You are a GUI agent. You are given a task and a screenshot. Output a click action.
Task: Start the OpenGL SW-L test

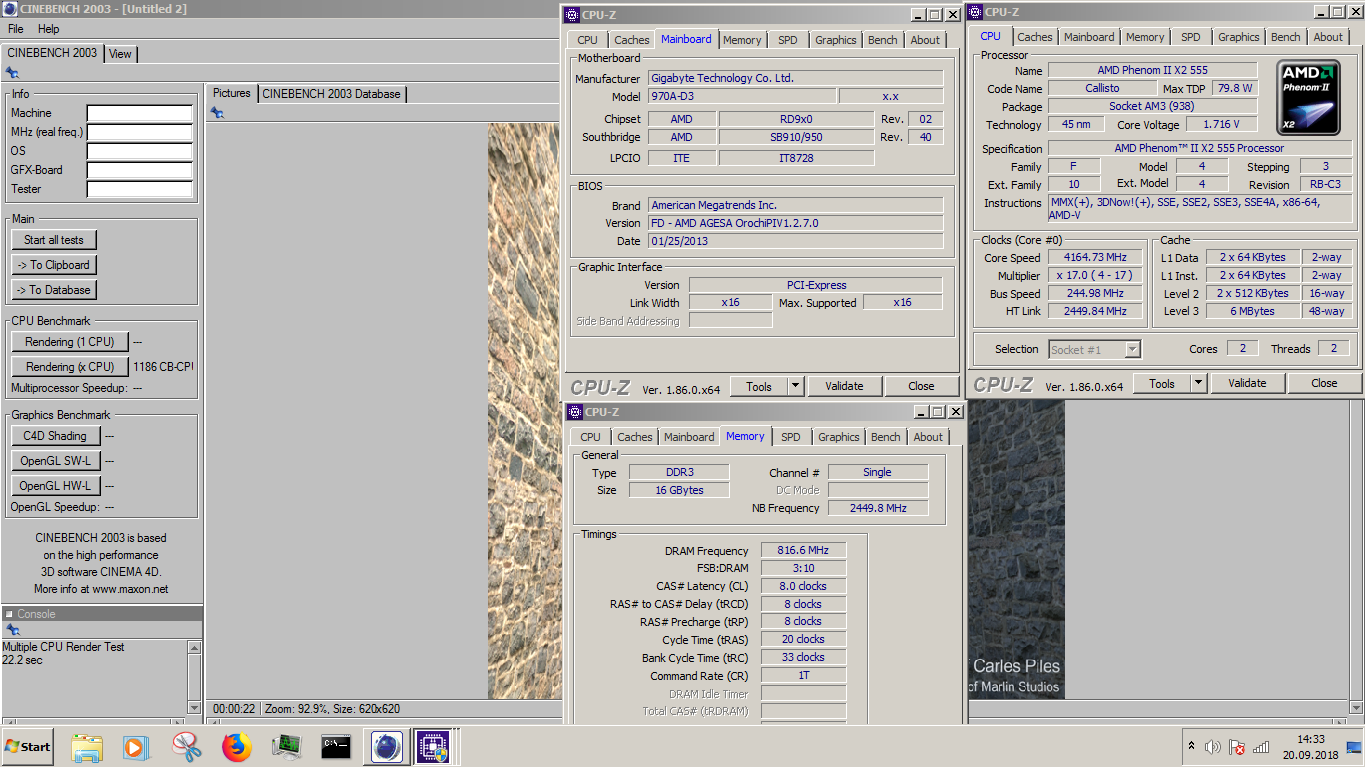pos(56,461)
